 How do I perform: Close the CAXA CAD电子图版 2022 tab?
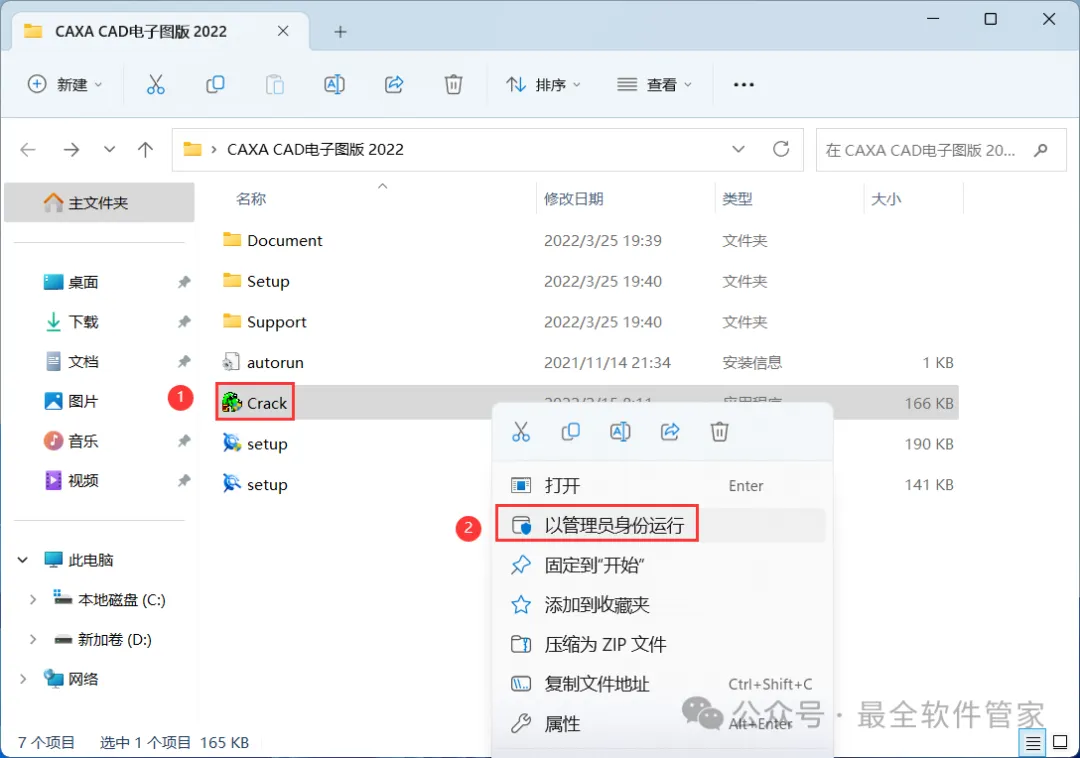coord(283,31)
